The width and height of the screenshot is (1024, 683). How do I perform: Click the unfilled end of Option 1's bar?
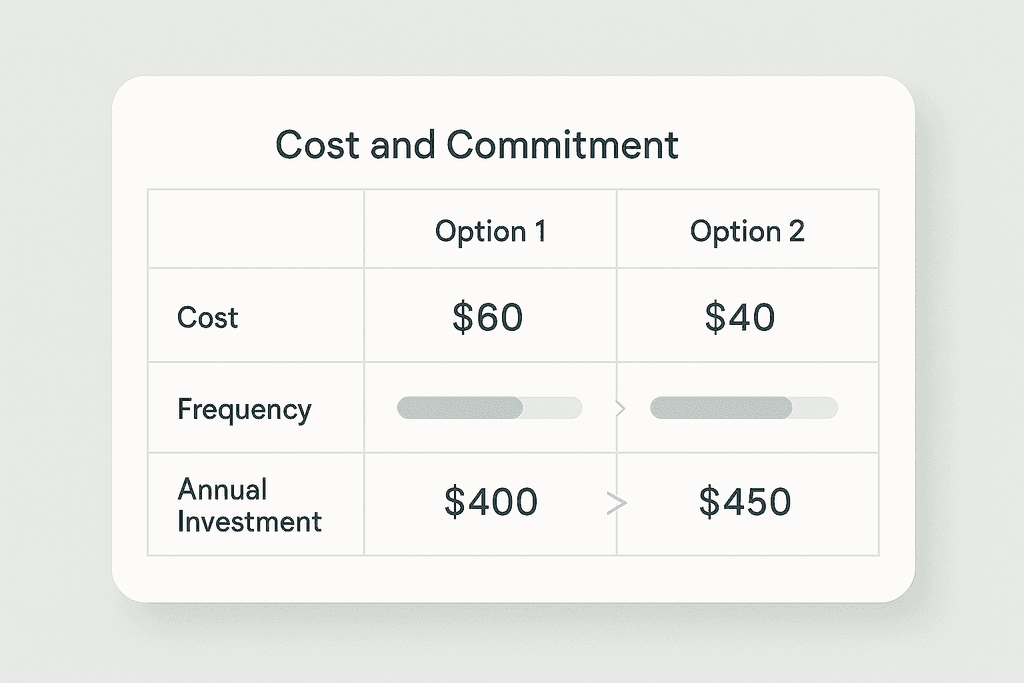tap(554, 407)
